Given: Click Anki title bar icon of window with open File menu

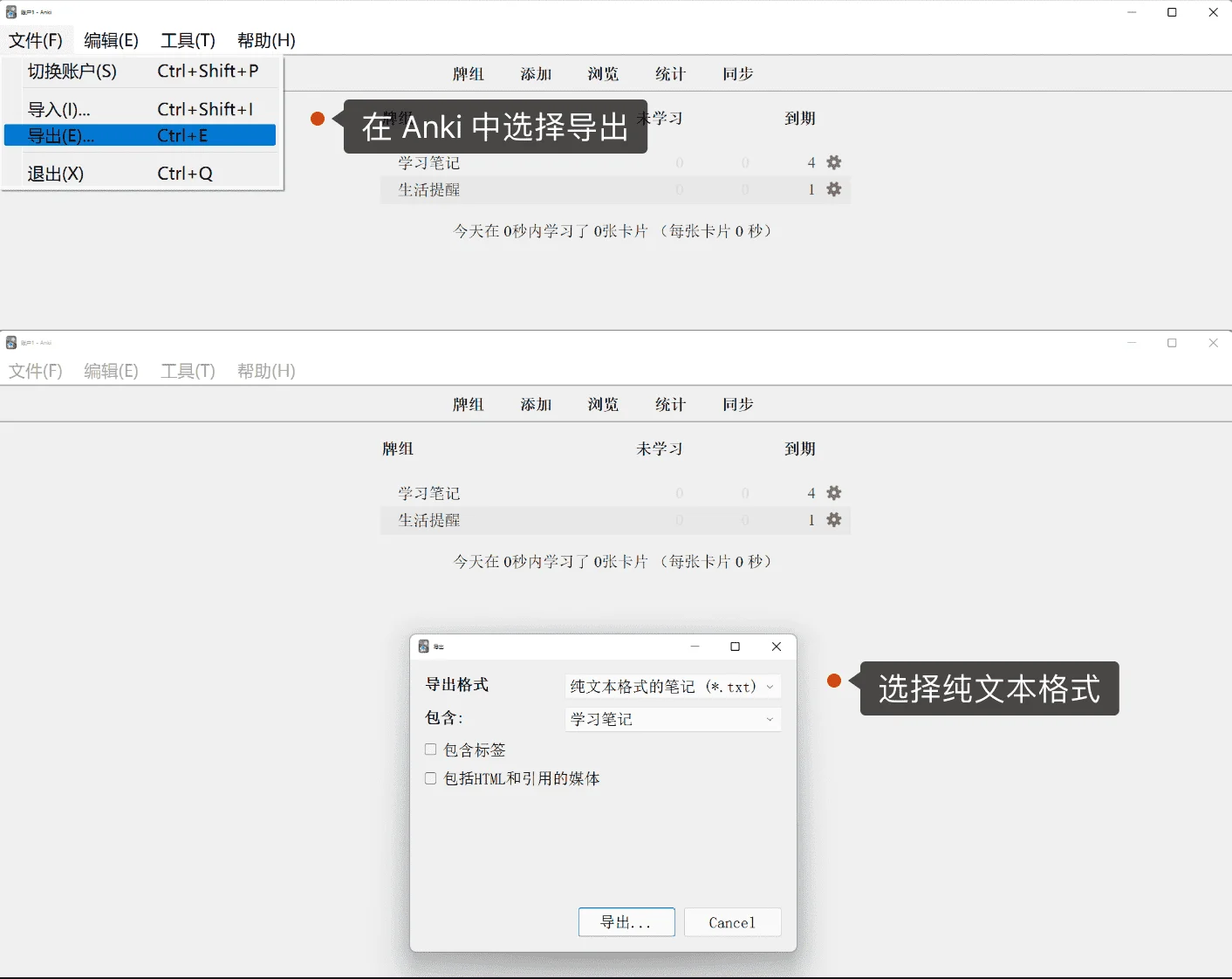Looking at the screenshot, I should (11, 12).
